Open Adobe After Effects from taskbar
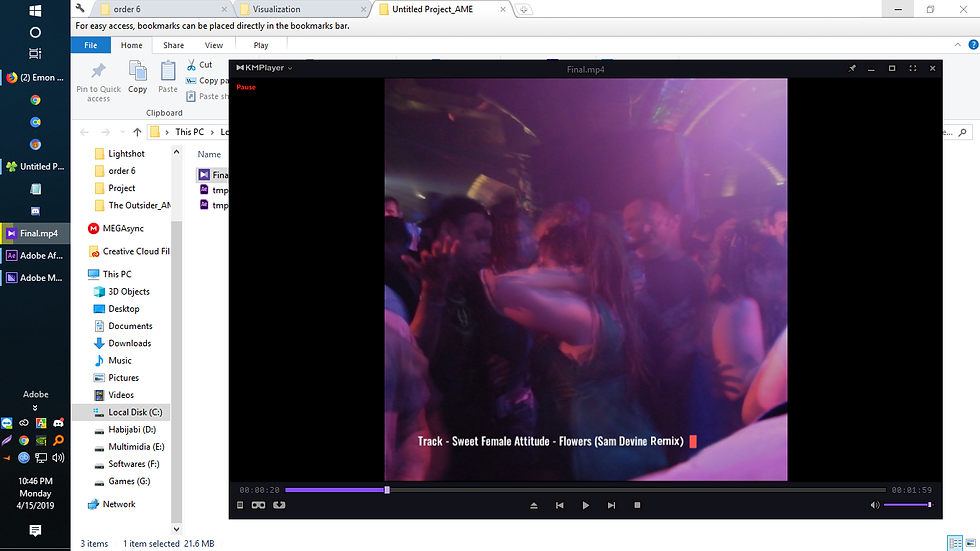This screenshot has height=551, width=980. [x=35, y=256]
